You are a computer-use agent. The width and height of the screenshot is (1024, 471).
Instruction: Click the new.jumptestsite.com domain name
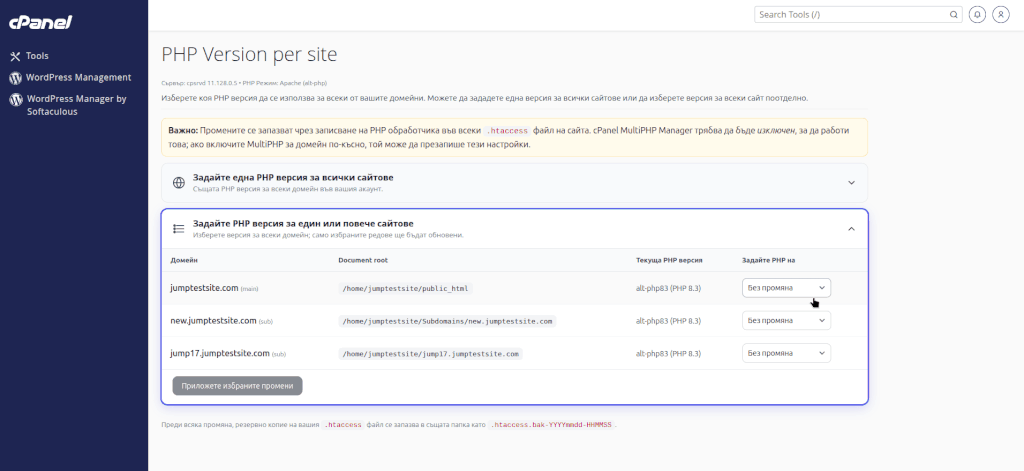pyautogui.click(x=213, y=321)
